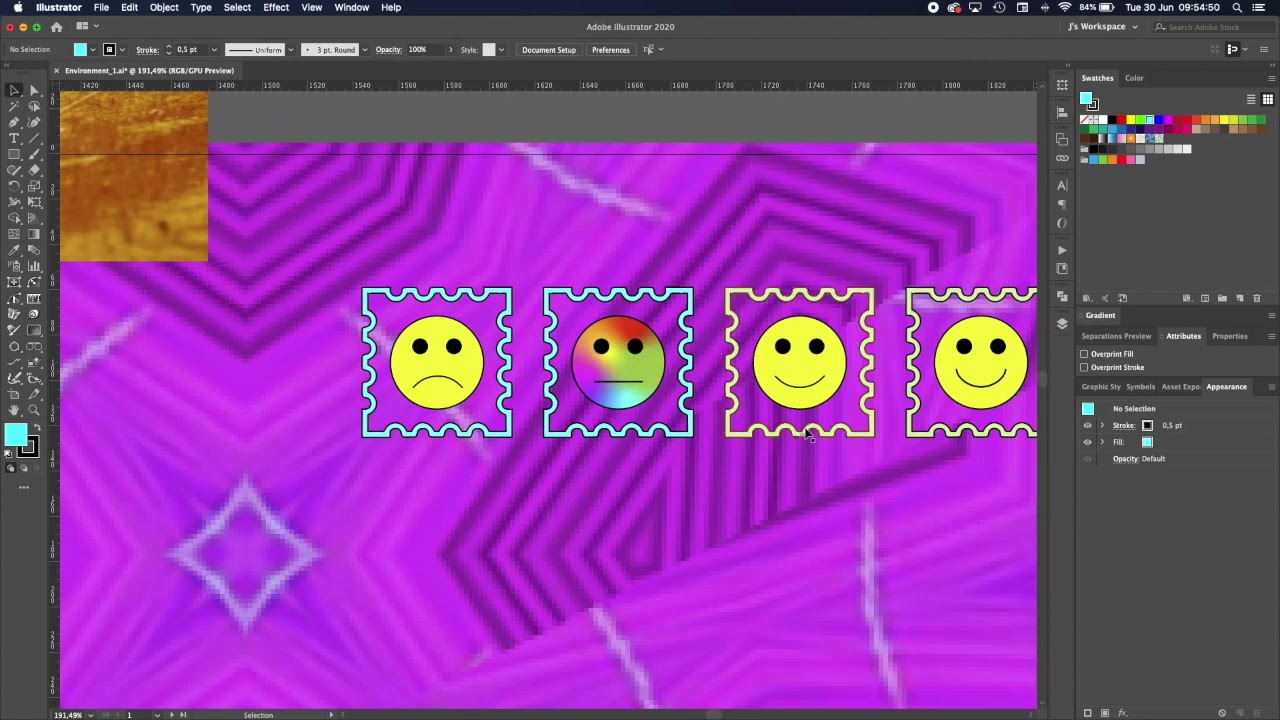The width and height of the screenshot is (1280, 720).
Task: Open the stroke weight dropdown
Action: pos(213,49)
